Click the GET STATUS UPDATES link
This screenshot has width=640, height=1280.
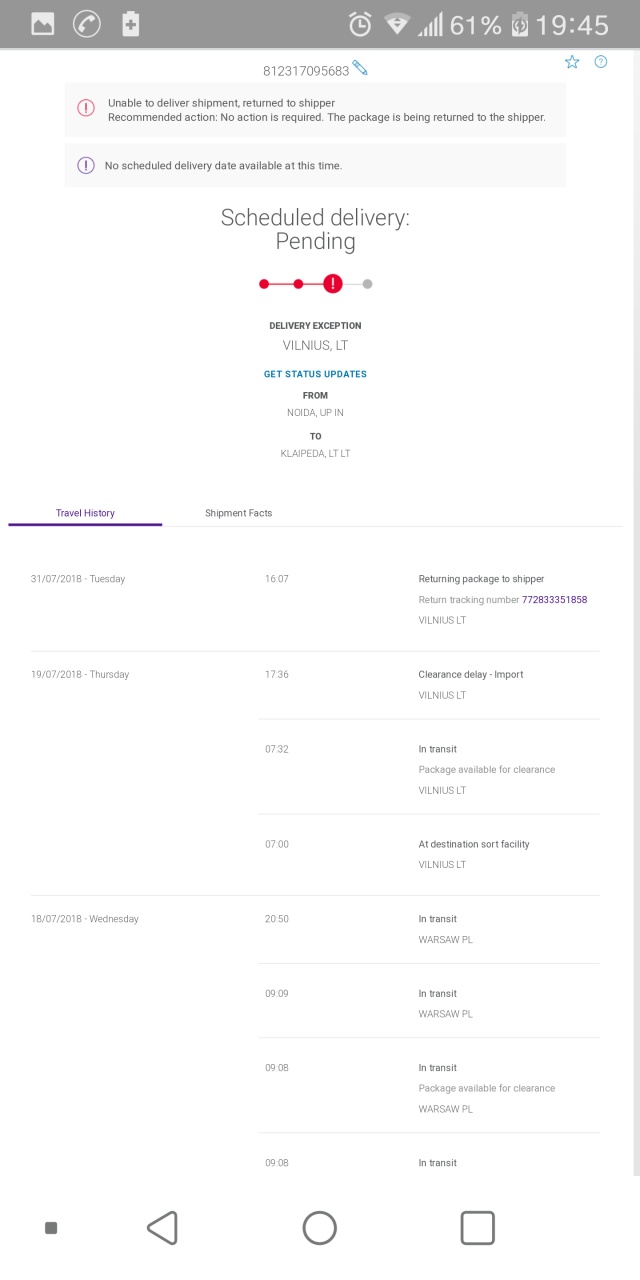point(315,374)
